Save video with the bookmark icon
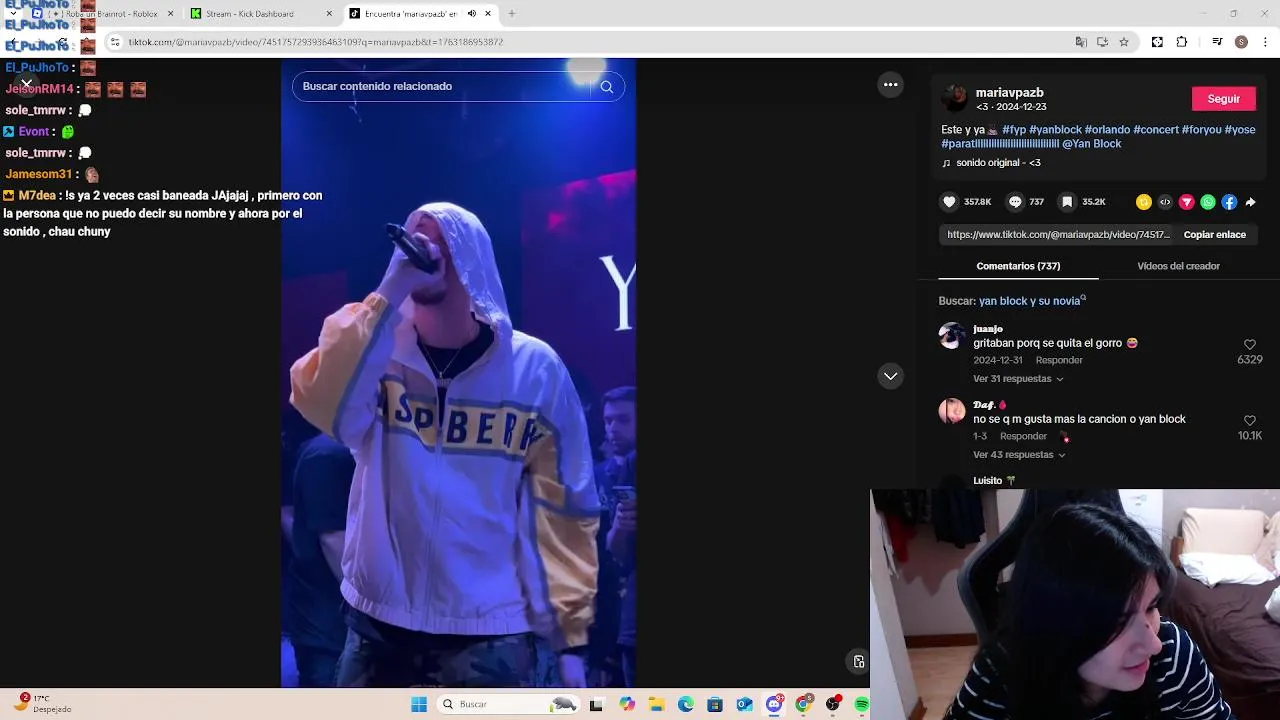The image size is (1280, 720). (x=1067, y=202)
